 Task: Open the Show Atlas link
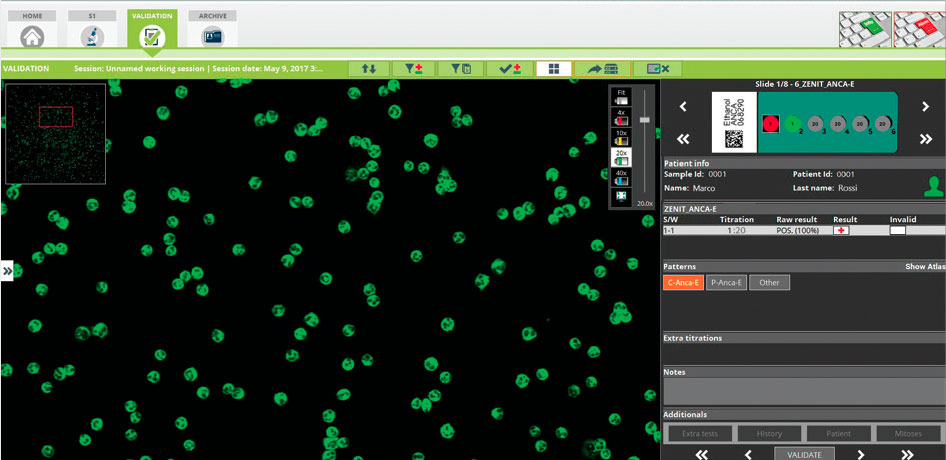pyautogui.click(x=923, y=267)
